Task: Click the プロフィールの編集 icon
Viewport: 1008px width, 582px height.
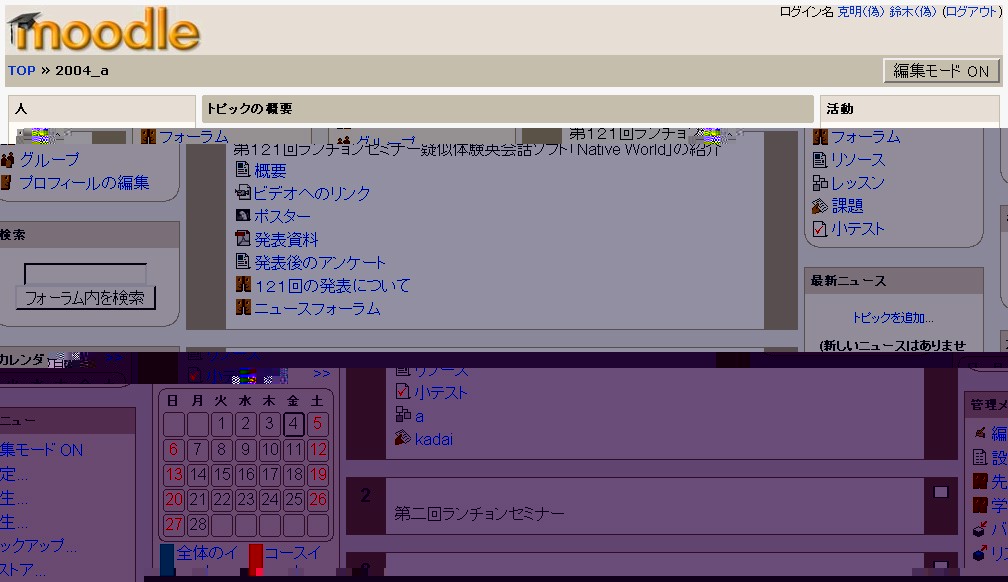Action: [6, 182]
